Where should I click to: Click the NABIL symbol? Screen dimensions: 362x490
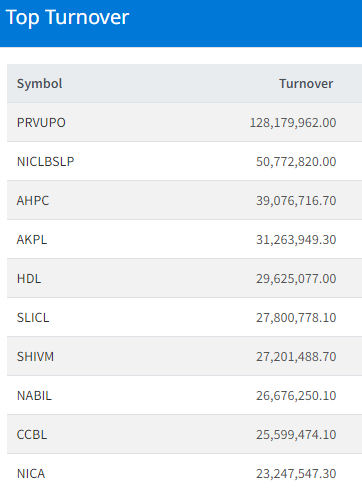34,396
